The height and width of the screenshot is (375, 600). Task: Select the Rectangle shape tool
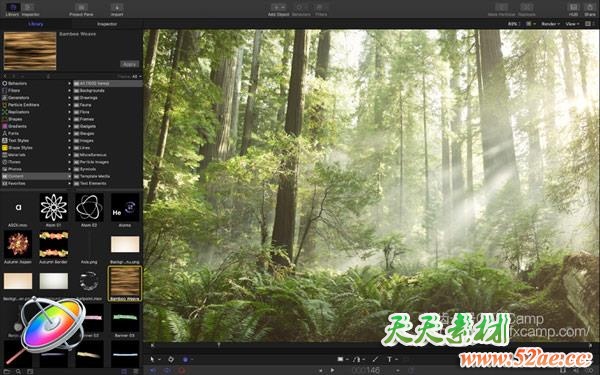click(x=340, y=359)
